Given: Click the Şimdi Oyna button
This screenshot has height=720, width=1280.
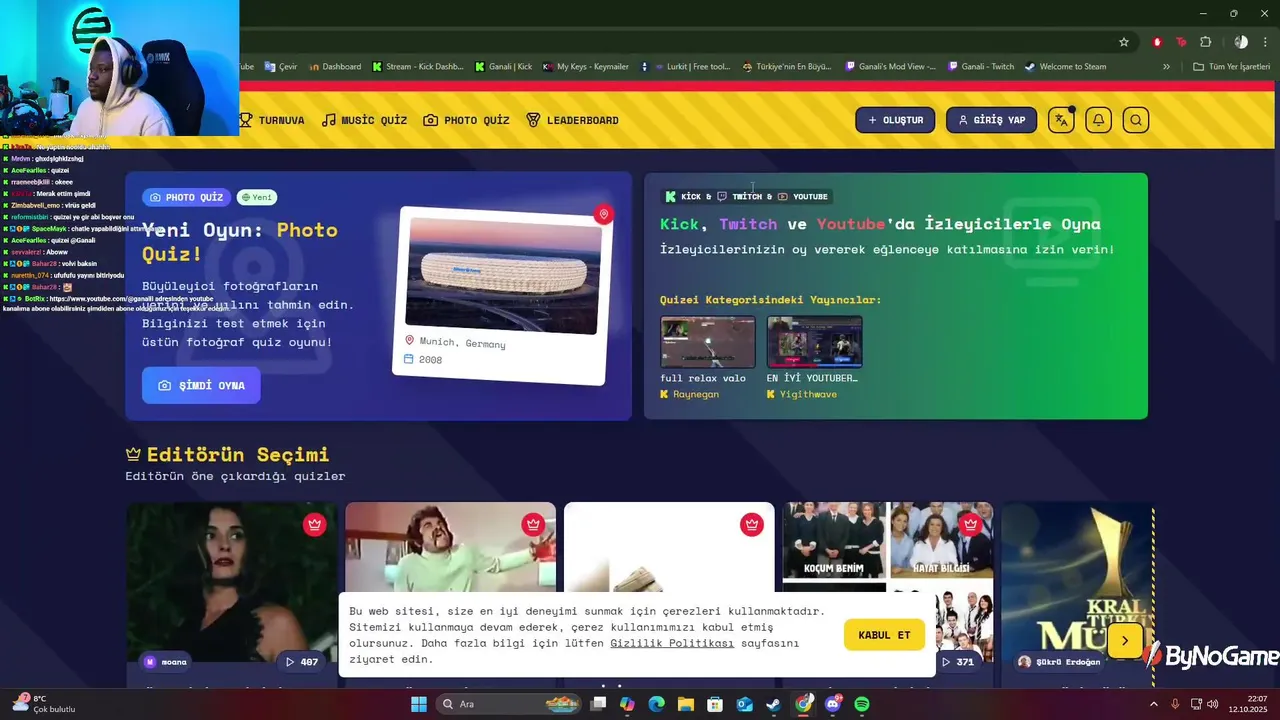Looking at the screenshot, I should pos(201,385).
